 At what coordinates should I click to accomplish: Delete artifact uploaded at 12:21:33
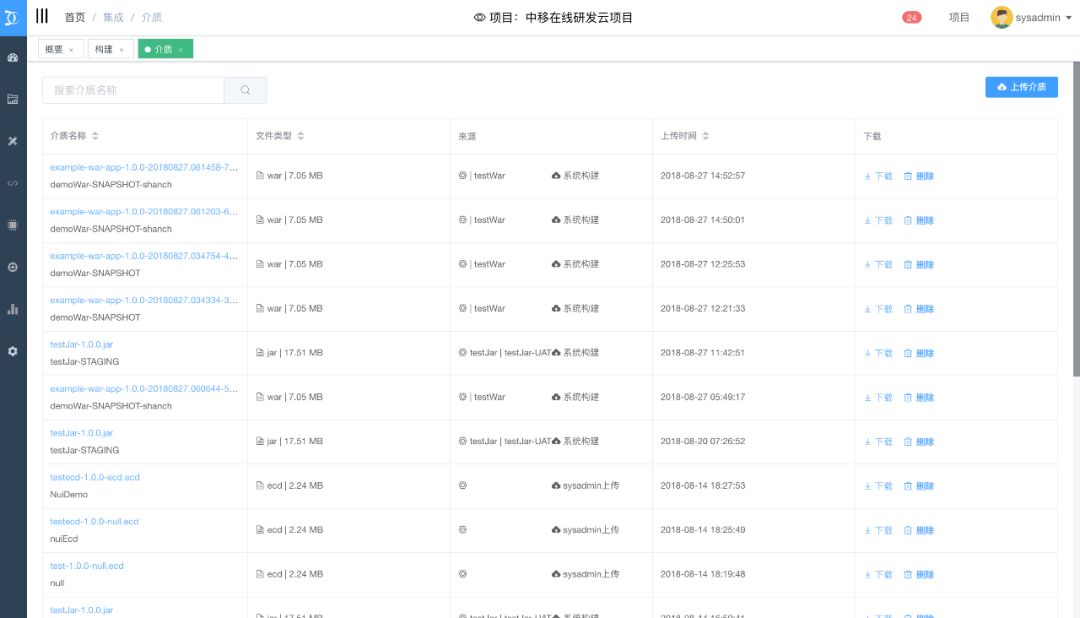click(919, 309)
